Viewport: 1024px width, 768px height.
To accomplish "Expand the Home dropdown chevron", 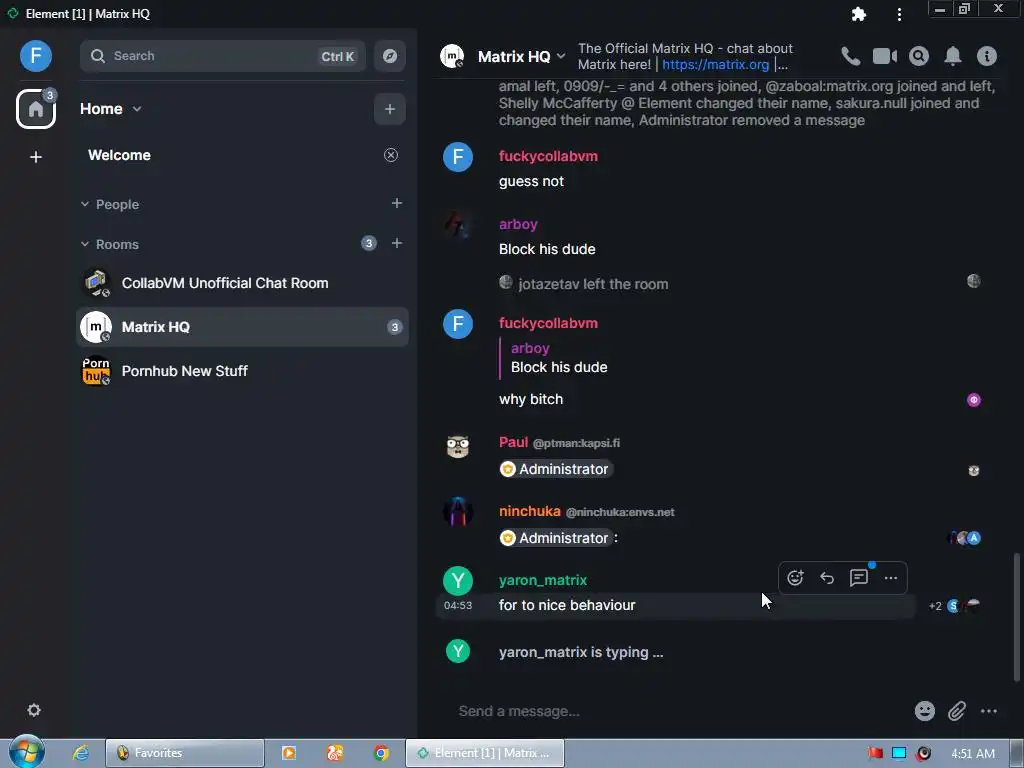I will click(x=136, y=109).
